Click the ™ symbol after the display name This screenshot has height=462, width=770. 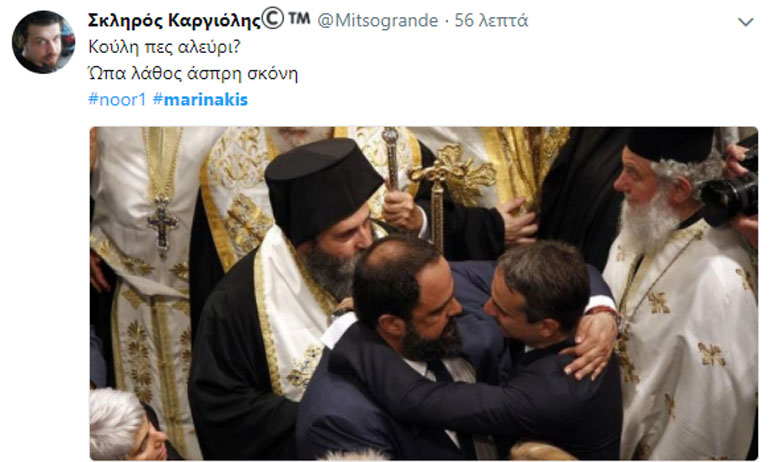coord(299,18)
